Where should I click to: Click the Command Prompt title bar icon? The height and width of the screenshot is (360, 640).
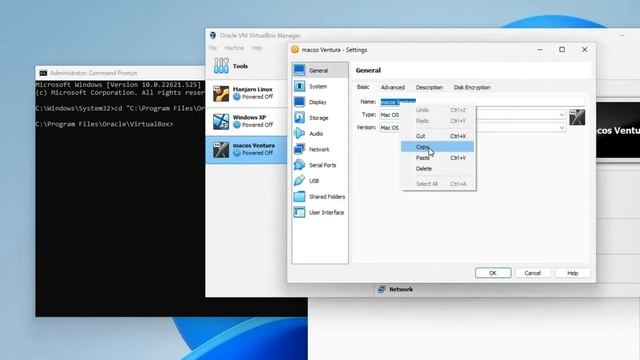43,73
